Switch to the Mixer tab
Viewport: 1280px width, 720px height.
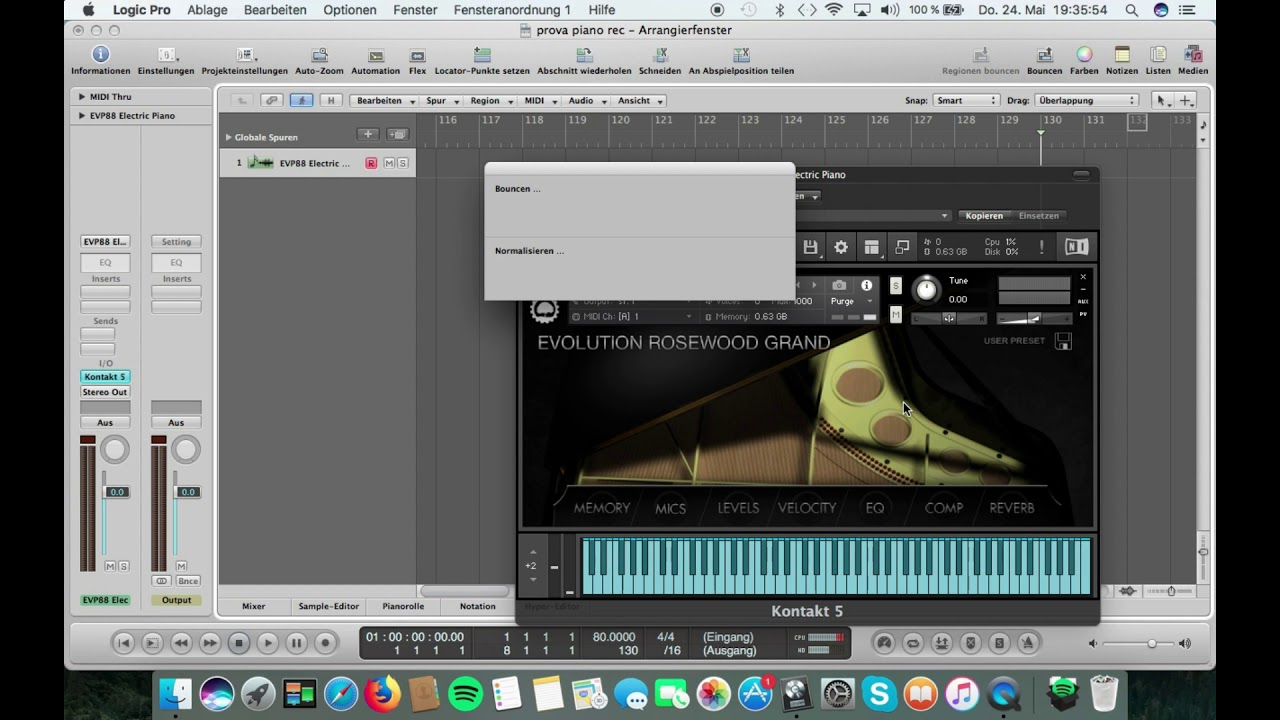pos(254,606)
